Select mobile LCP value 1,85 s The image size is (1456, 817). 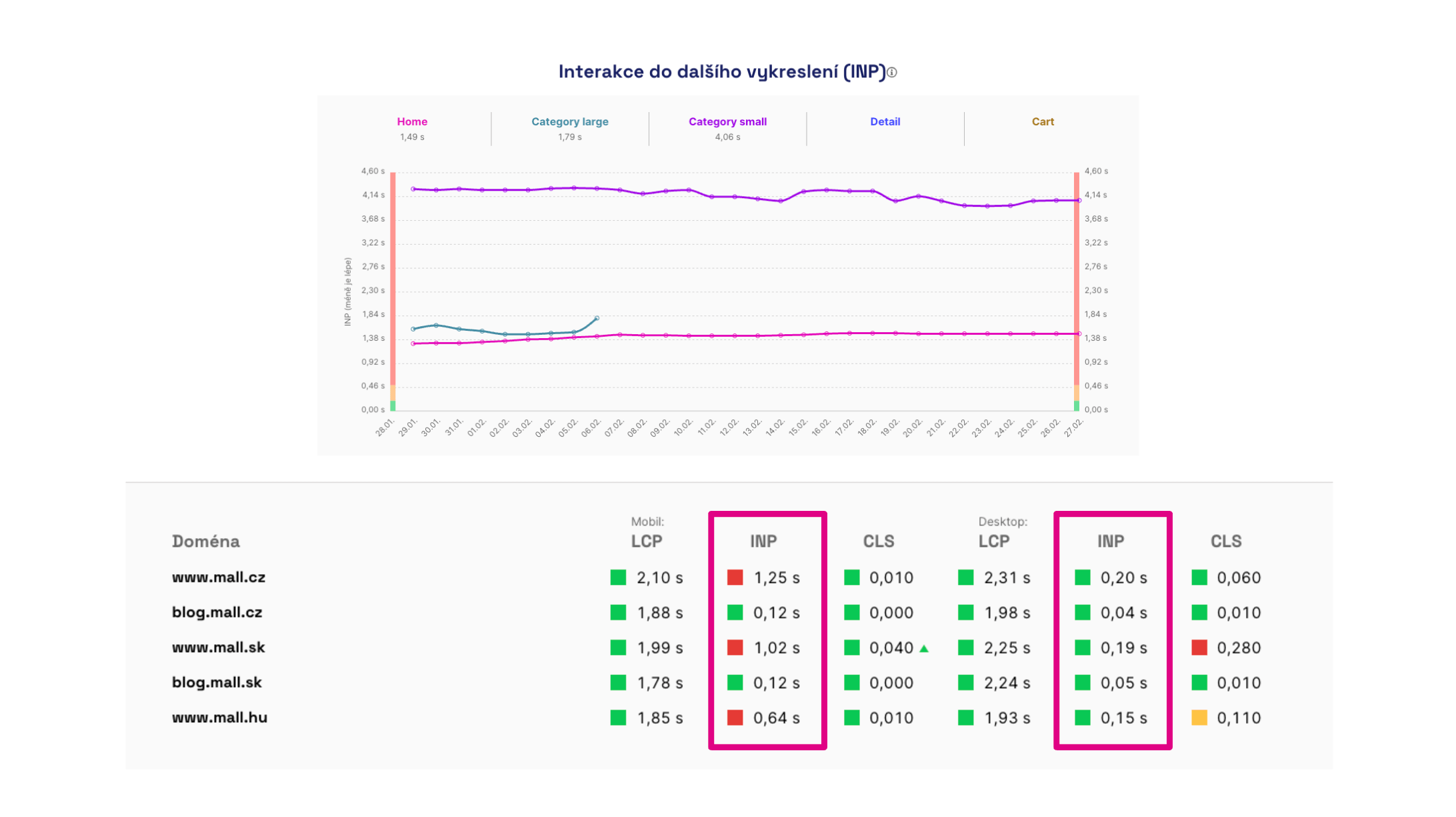[660, 718]
